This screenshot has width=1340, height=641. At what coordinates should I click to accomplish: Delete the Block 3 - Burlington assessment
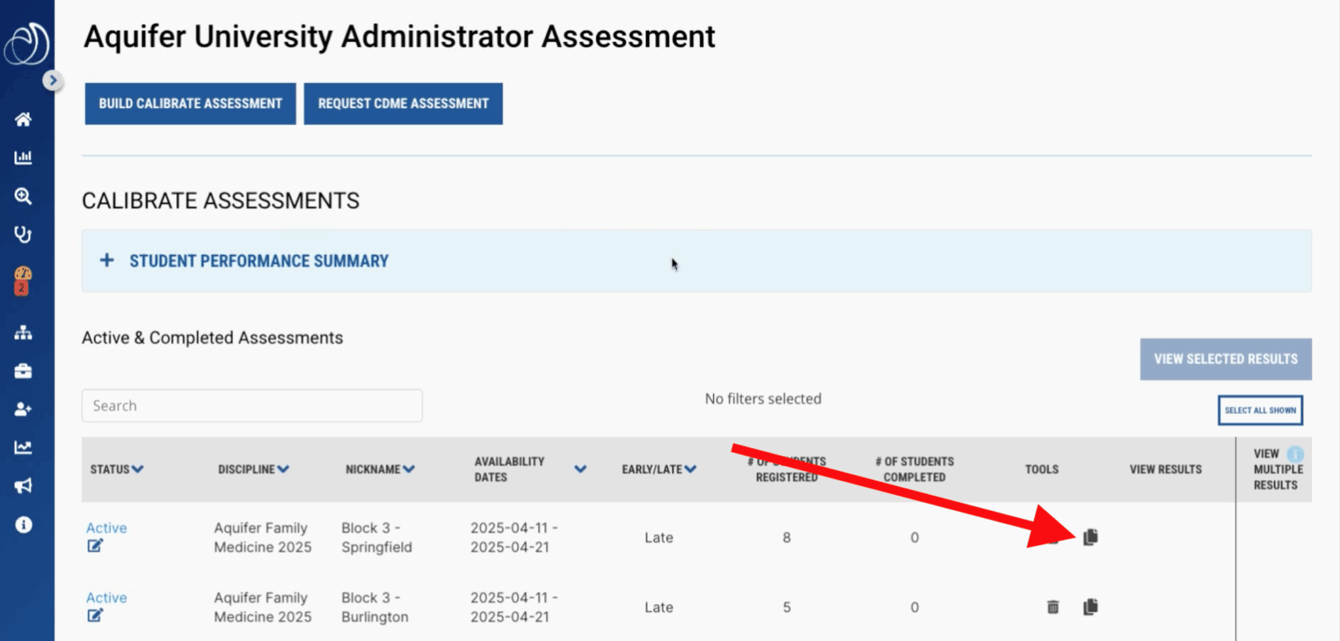pyautogui.click(x=1053, y=606)
